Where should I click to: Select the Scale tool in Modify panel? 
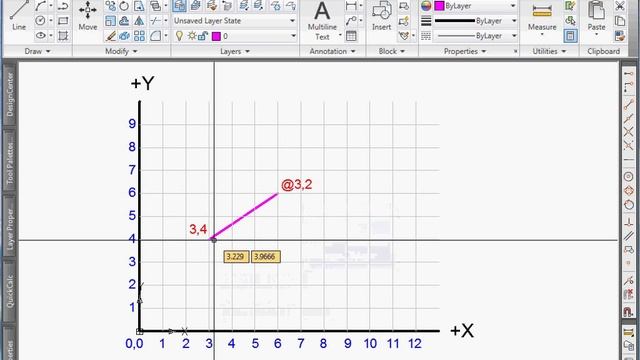tap(110, 21)
